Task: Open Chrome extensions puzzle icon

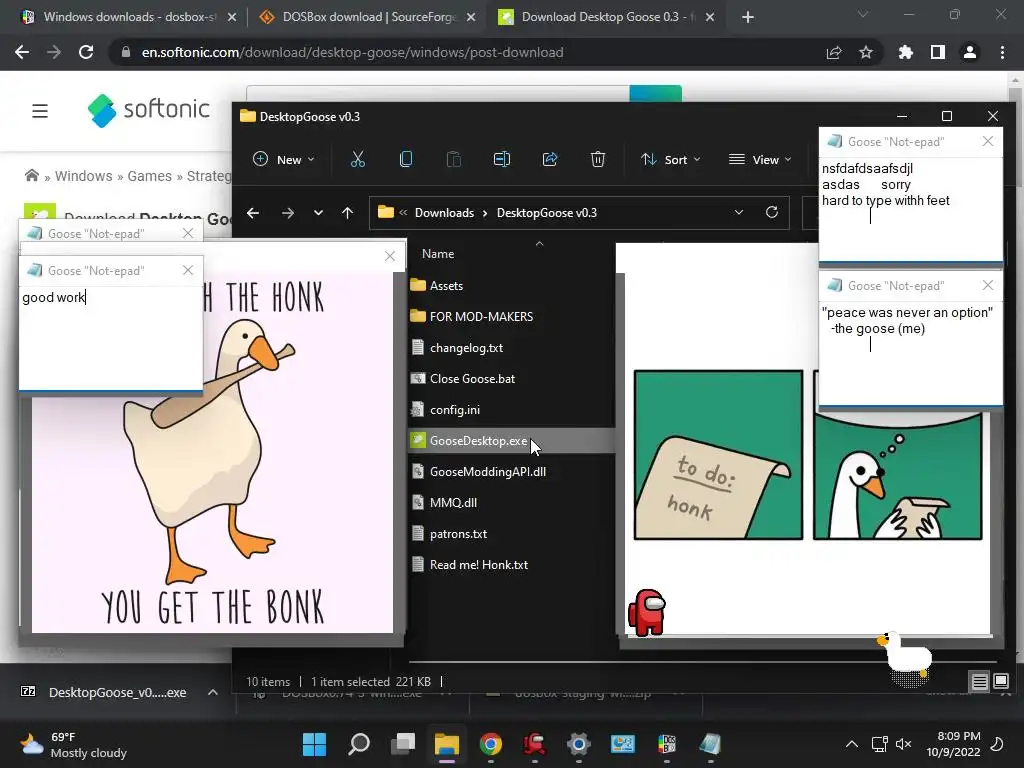Action: coord(906,52)
